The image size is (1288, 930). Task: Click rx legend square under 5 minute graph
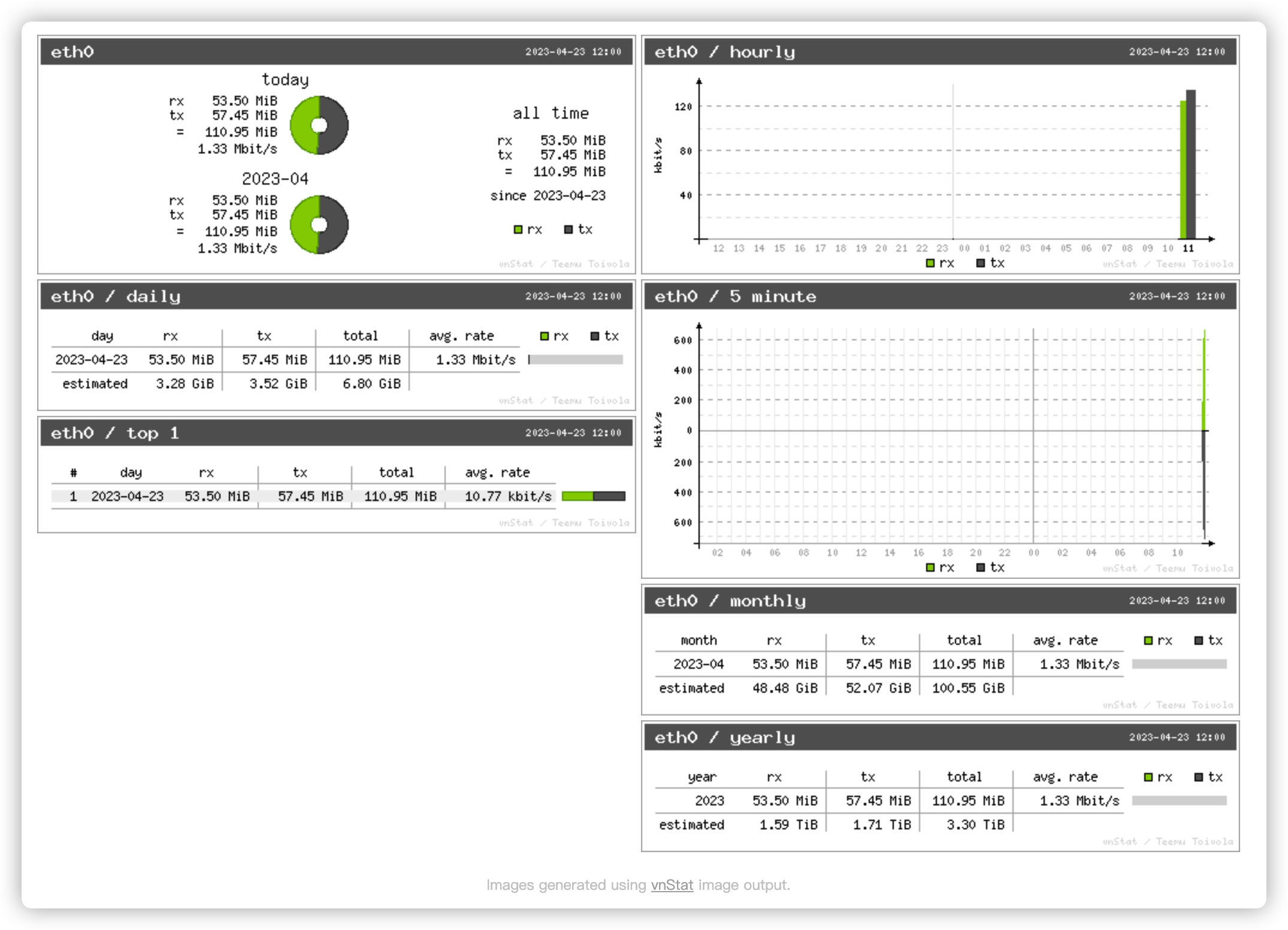(930, 567)
